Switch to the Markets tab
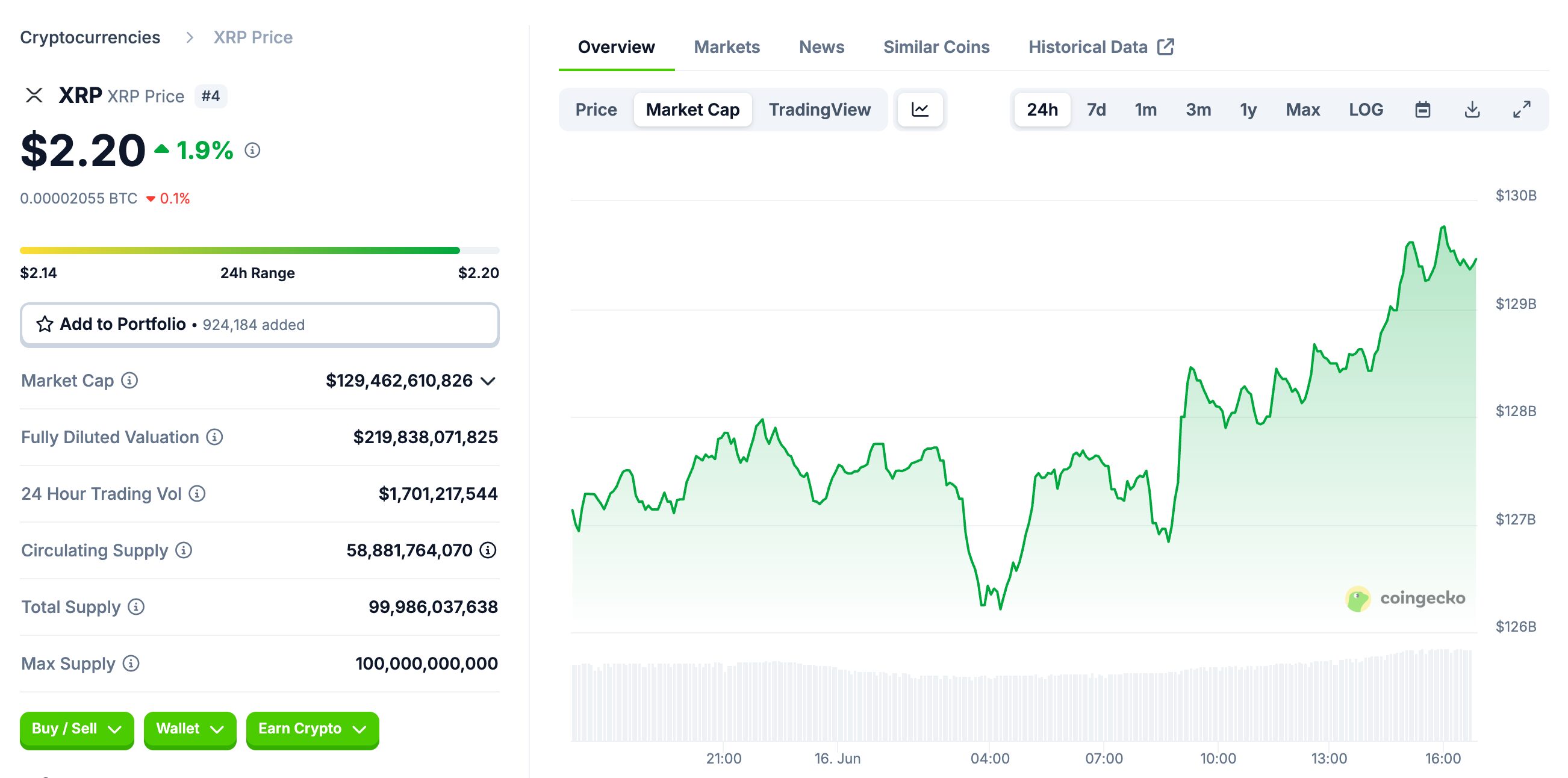 tap(726, 47)
